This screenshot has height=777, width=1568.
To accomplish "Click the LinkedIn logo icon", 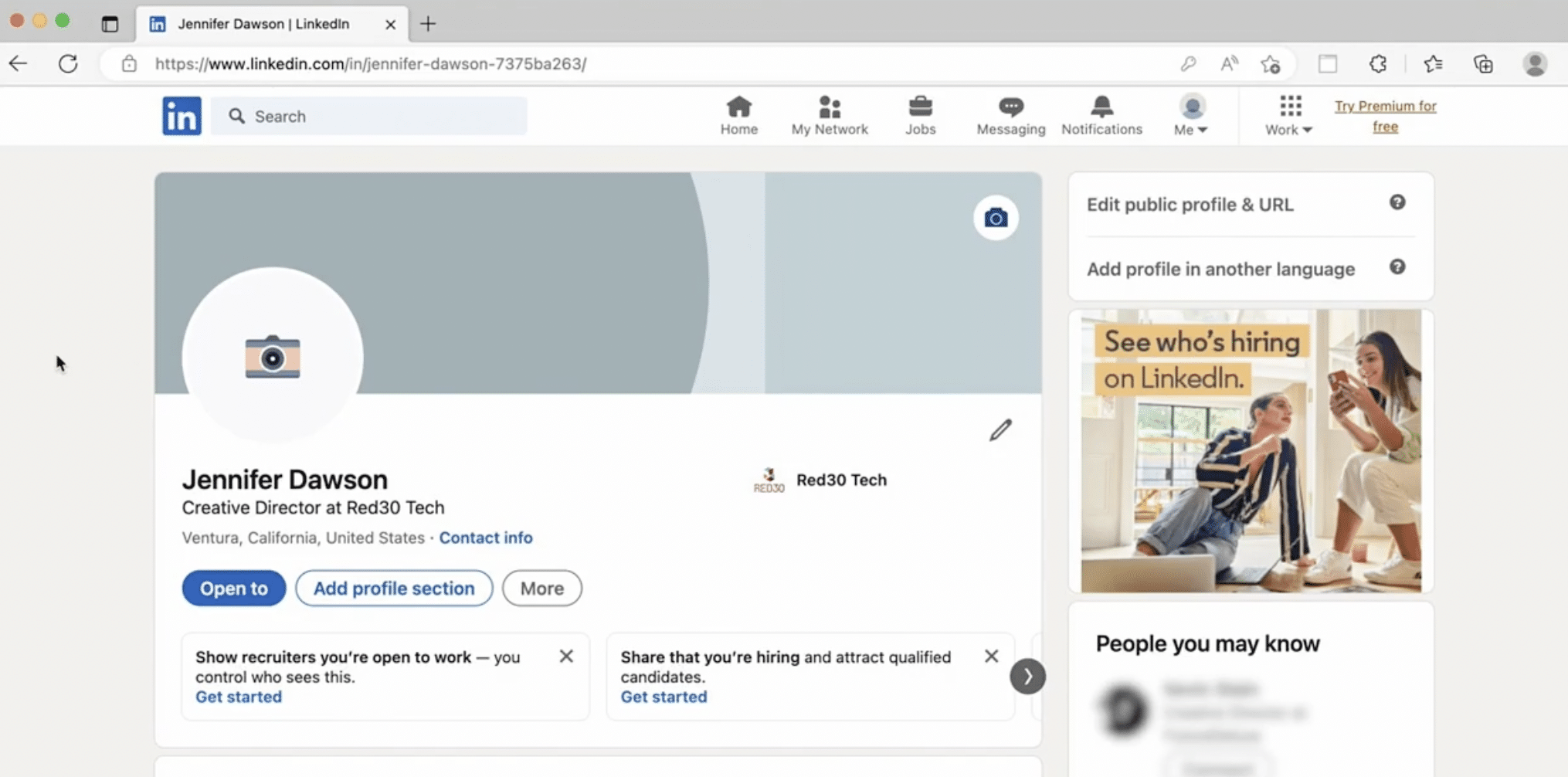I will 182,116.
